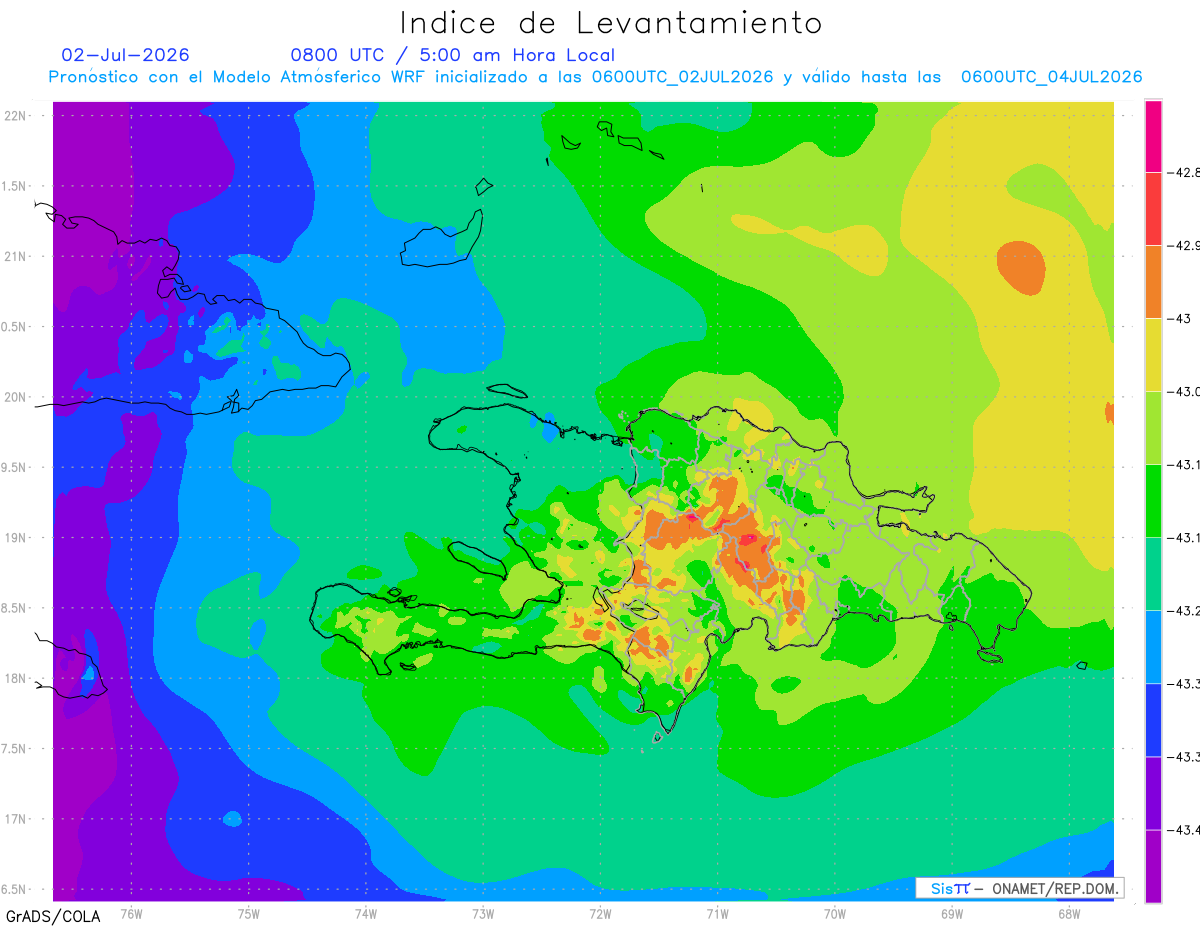Image resolution: width=1200 pixels, height=927 pixels.
Task: Click the '19N' latitude label
Action: tap(15, 537)
